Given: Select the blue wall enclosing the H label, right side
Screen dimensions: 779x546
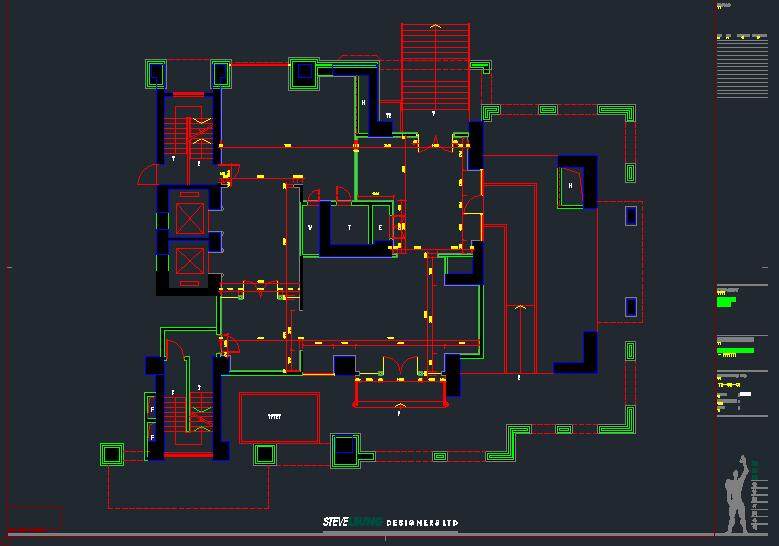Looking at the screenshot, I should coord(578,181).
